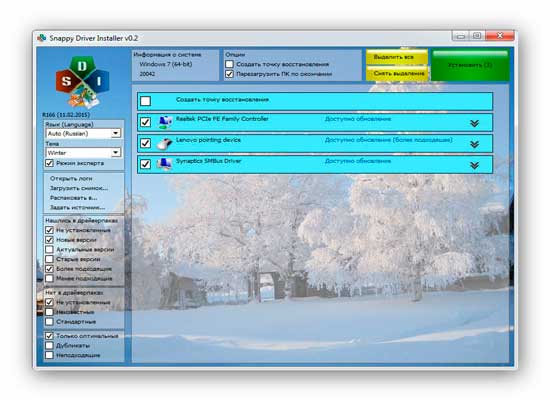Uncheck Перезагрузить ПК по окончании option

click(x=229, y=74)
